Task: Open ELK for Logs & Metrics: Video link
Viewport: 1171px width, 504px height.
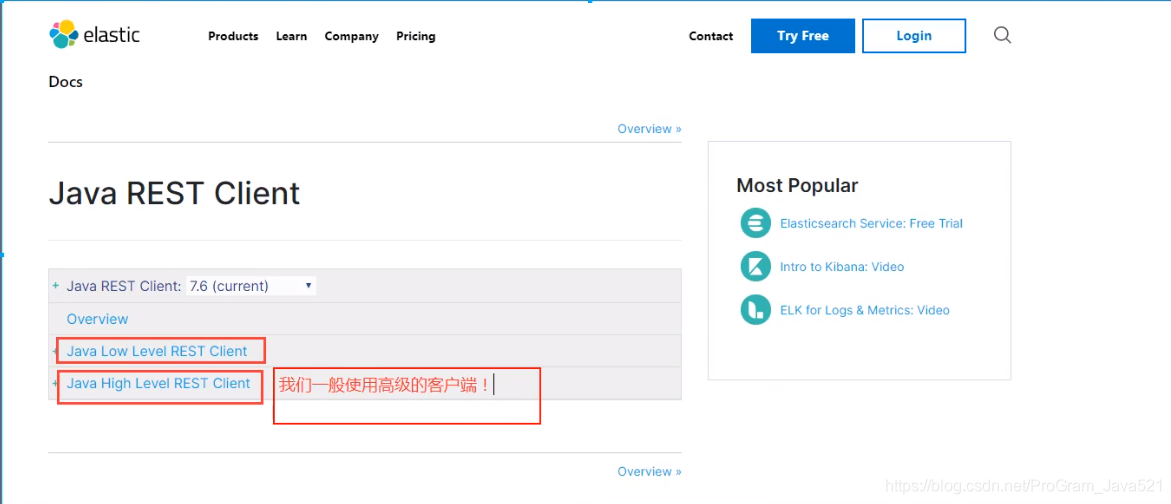Action: (x=865, y=310)
